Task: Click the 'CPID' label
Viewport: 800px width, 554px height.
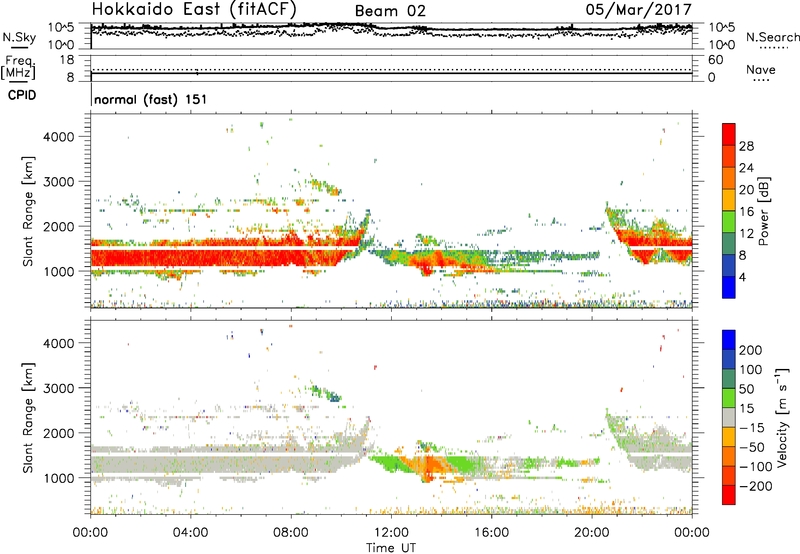Action: 22,95
